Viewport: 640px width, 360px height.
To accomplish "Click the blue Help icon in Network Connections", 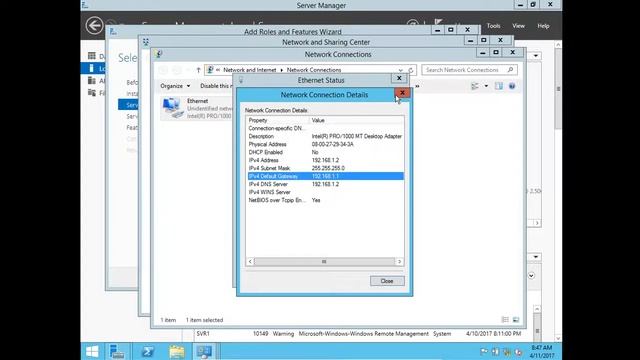I will [x=512, y=86].
